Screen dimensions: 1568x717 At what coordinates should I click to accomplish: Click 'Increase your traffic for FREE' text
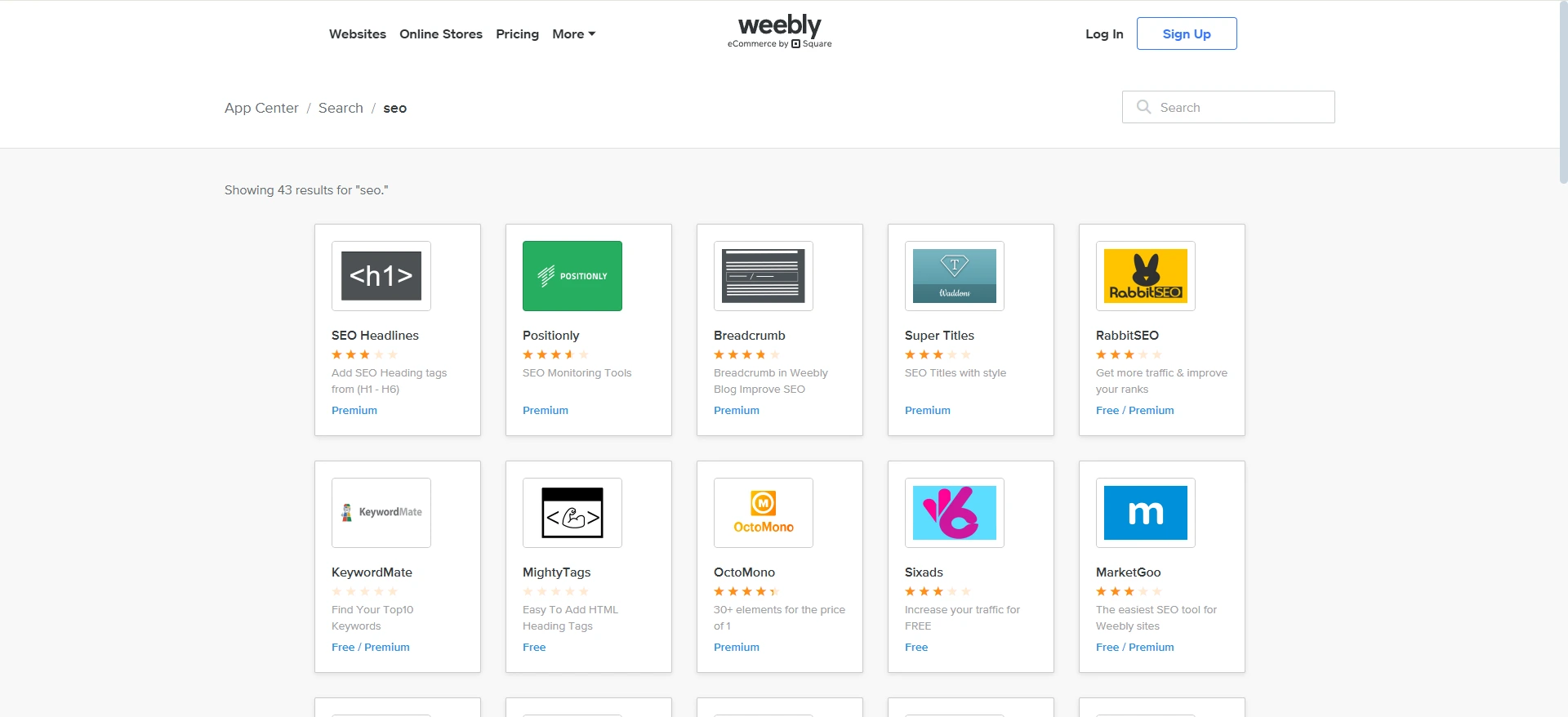[x=962, y=618]
